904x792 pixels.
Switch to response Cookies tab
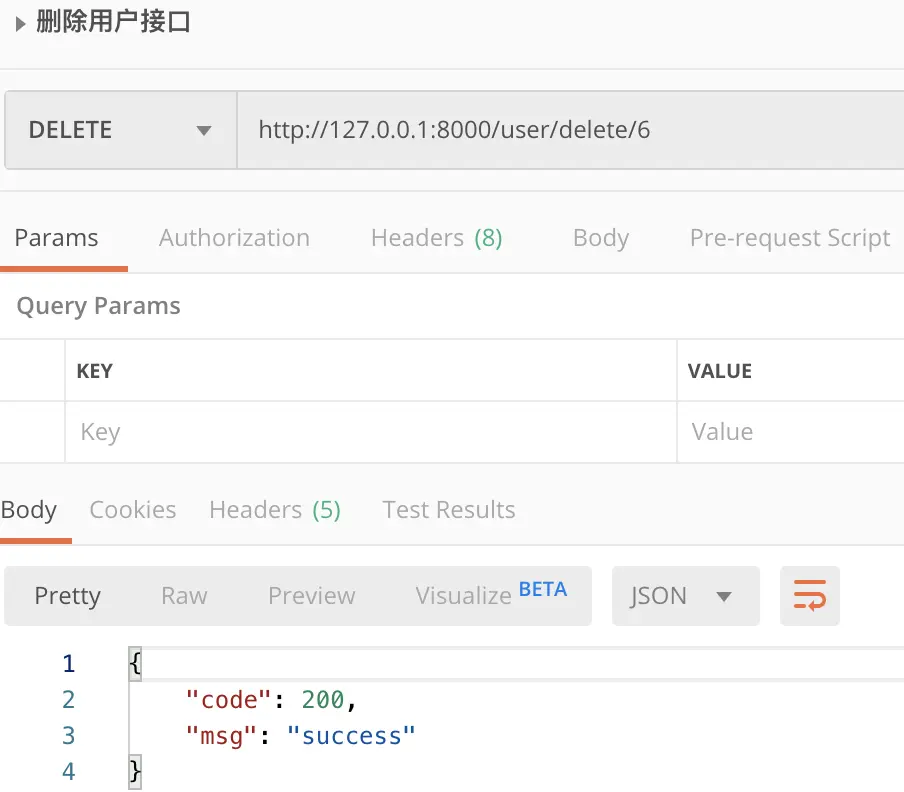[x=133, y=510]
